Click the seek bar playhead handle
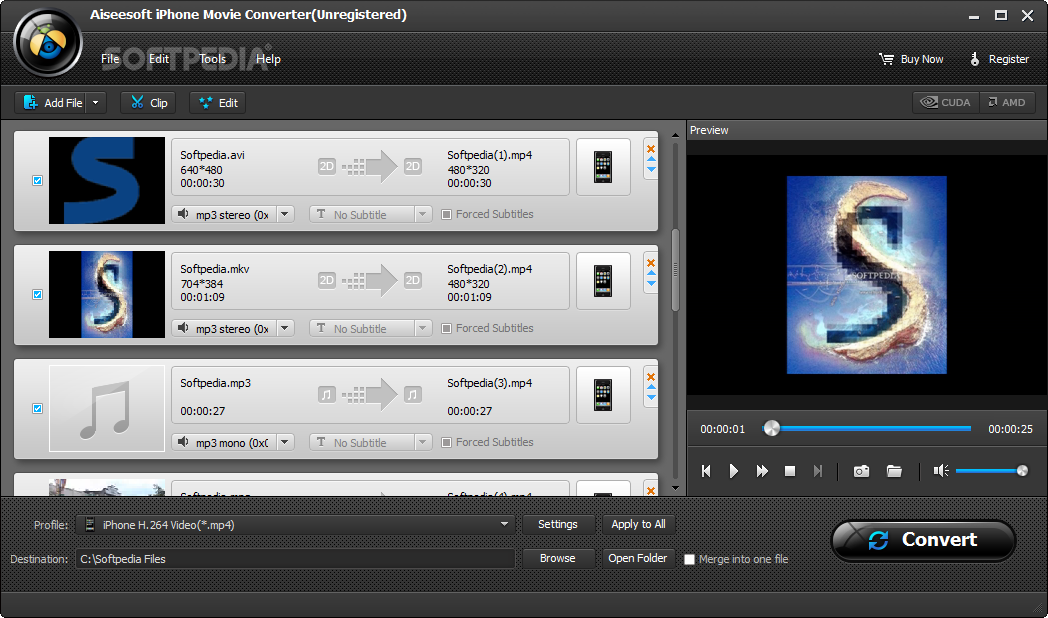The image size is (1048, 618). [771, 428]
